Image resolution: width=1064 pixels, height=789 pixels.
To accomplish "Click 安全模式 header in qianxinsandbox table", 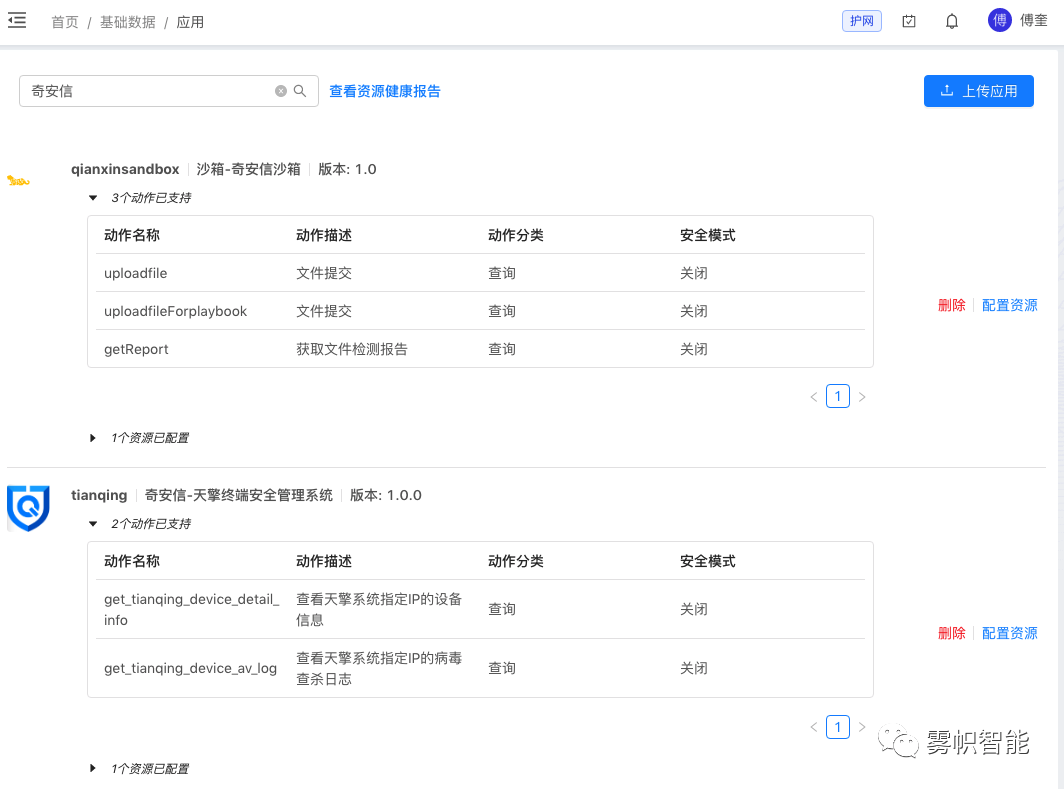I will (x=708, y=235).
